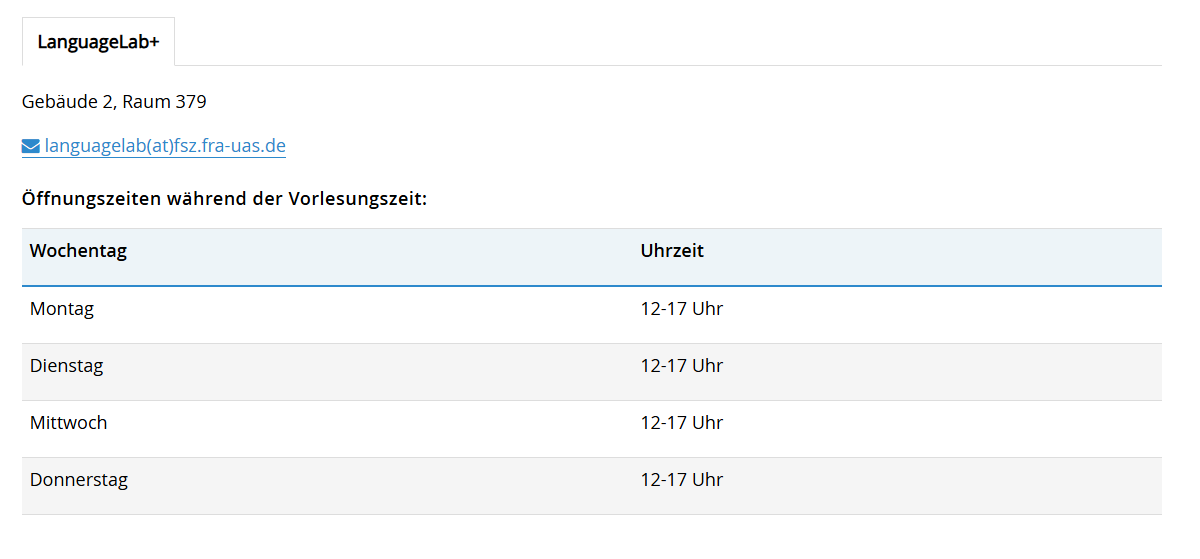Click empty tab bar area right of LanguageLab+
This screenshot has width=1200, height=559.
click(x=660, y=42)
